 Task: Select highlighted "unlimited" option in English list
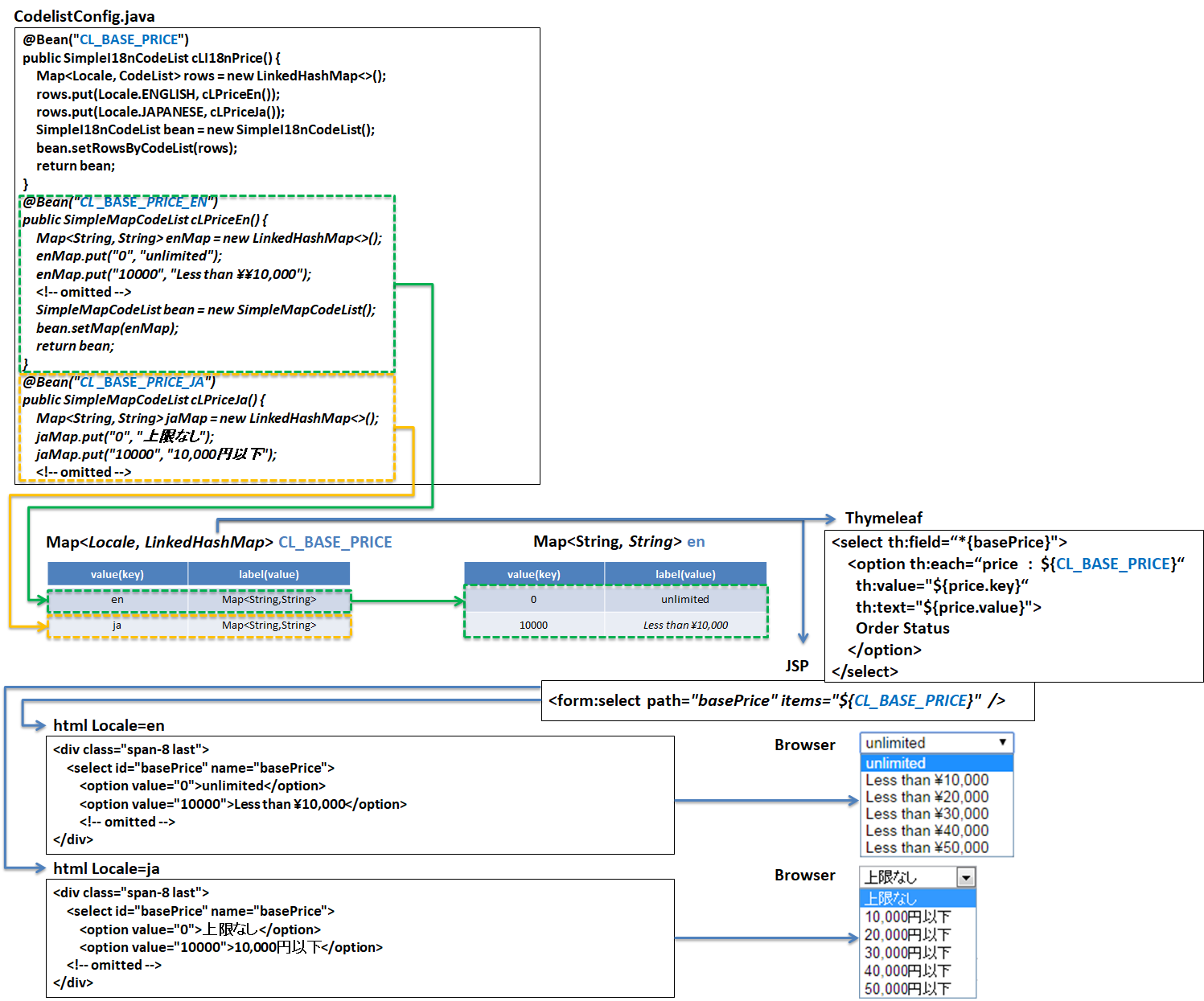tap(936, 763)
